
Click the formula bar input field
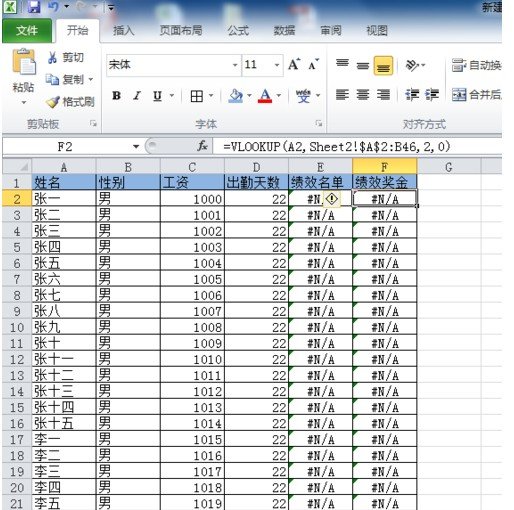[360, 146]
